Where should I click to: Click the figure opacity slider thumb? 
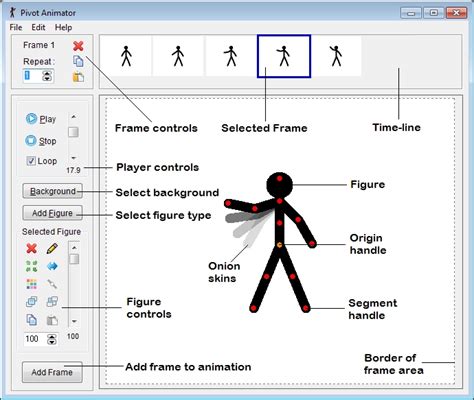point(74,259)
